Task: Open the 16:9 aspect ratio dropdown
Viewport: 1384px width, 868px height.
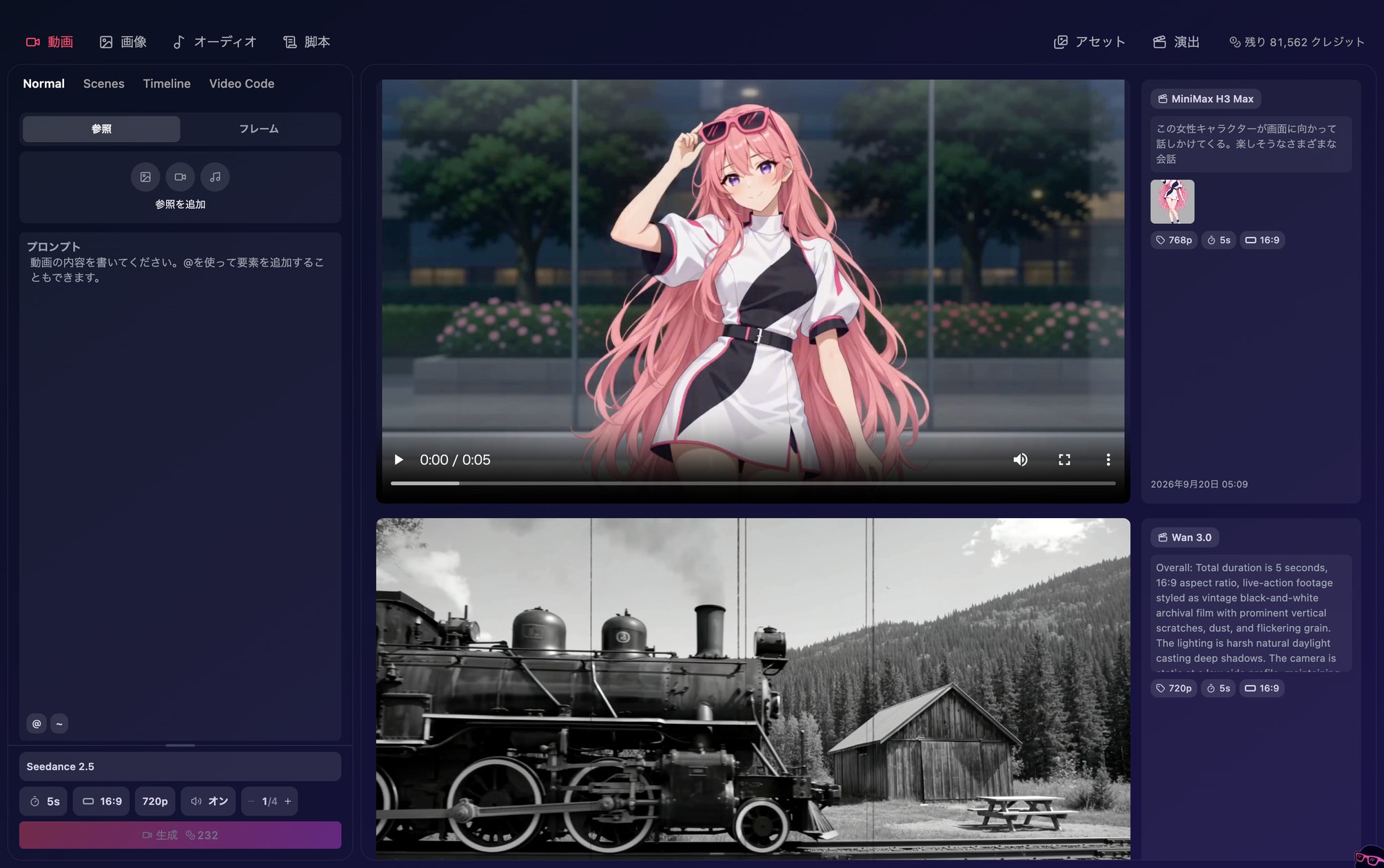Action: [101, 801]
